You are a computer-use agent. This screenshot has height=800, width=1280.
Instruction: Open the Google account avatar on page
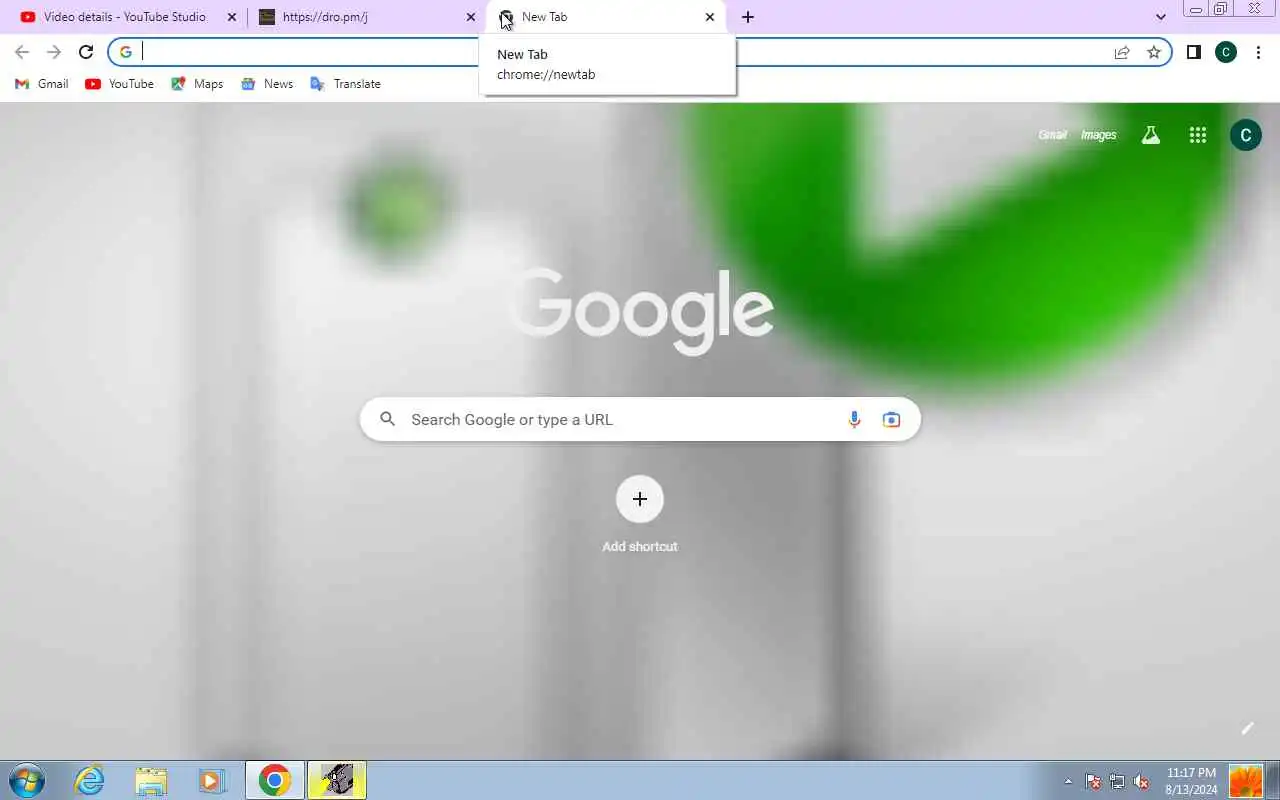1246,135
